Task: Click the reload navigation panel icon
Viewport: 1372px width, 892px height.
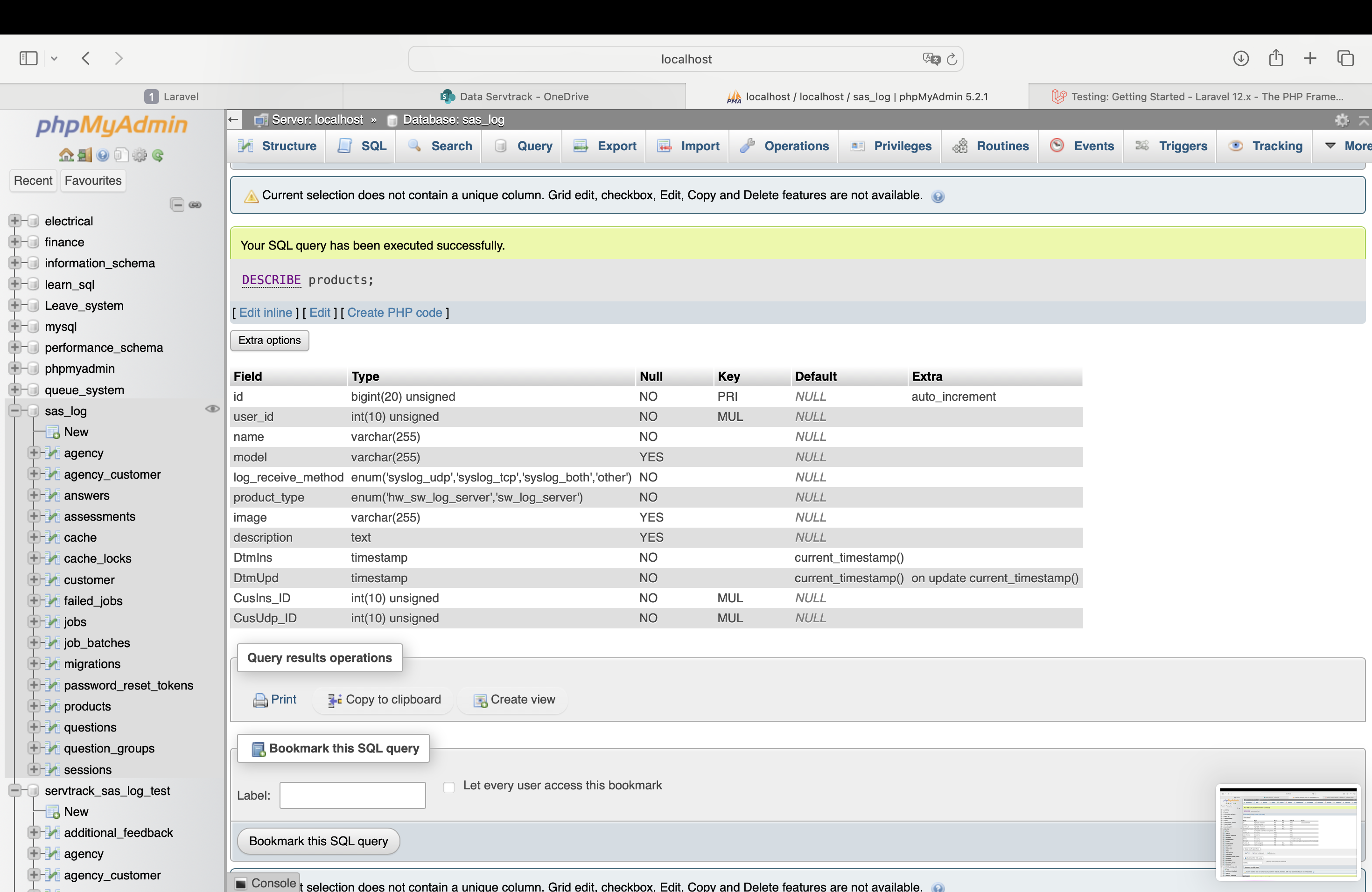Action: 158,155
